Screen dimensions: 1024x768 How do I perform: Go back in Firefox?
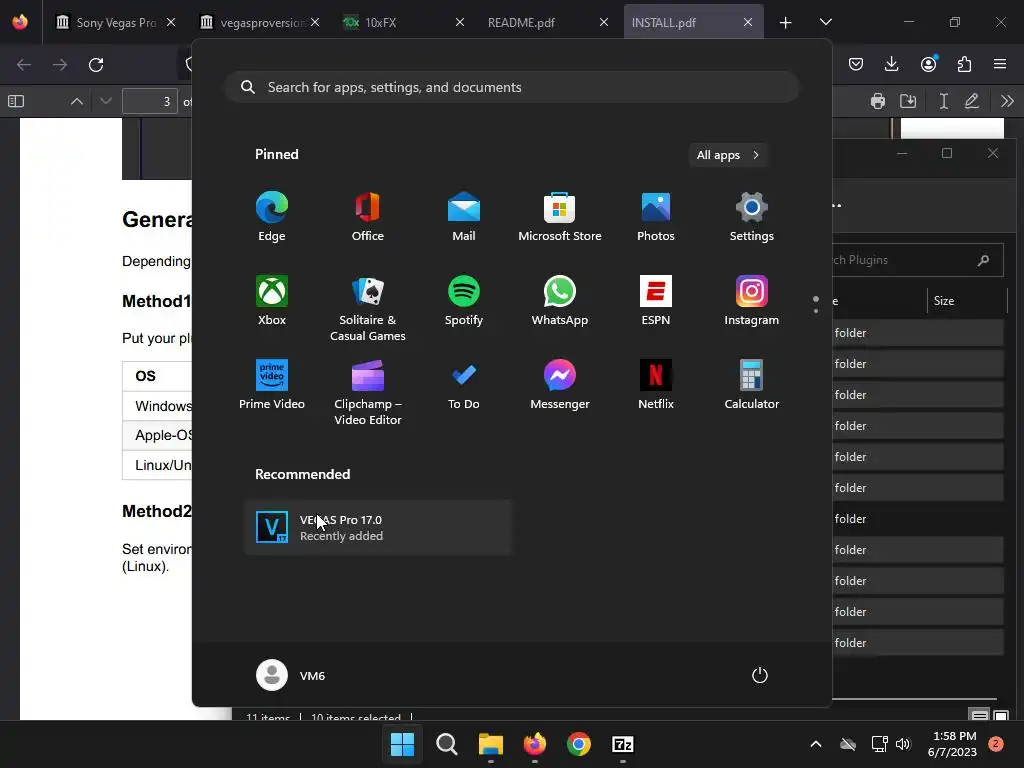(24, 65)
